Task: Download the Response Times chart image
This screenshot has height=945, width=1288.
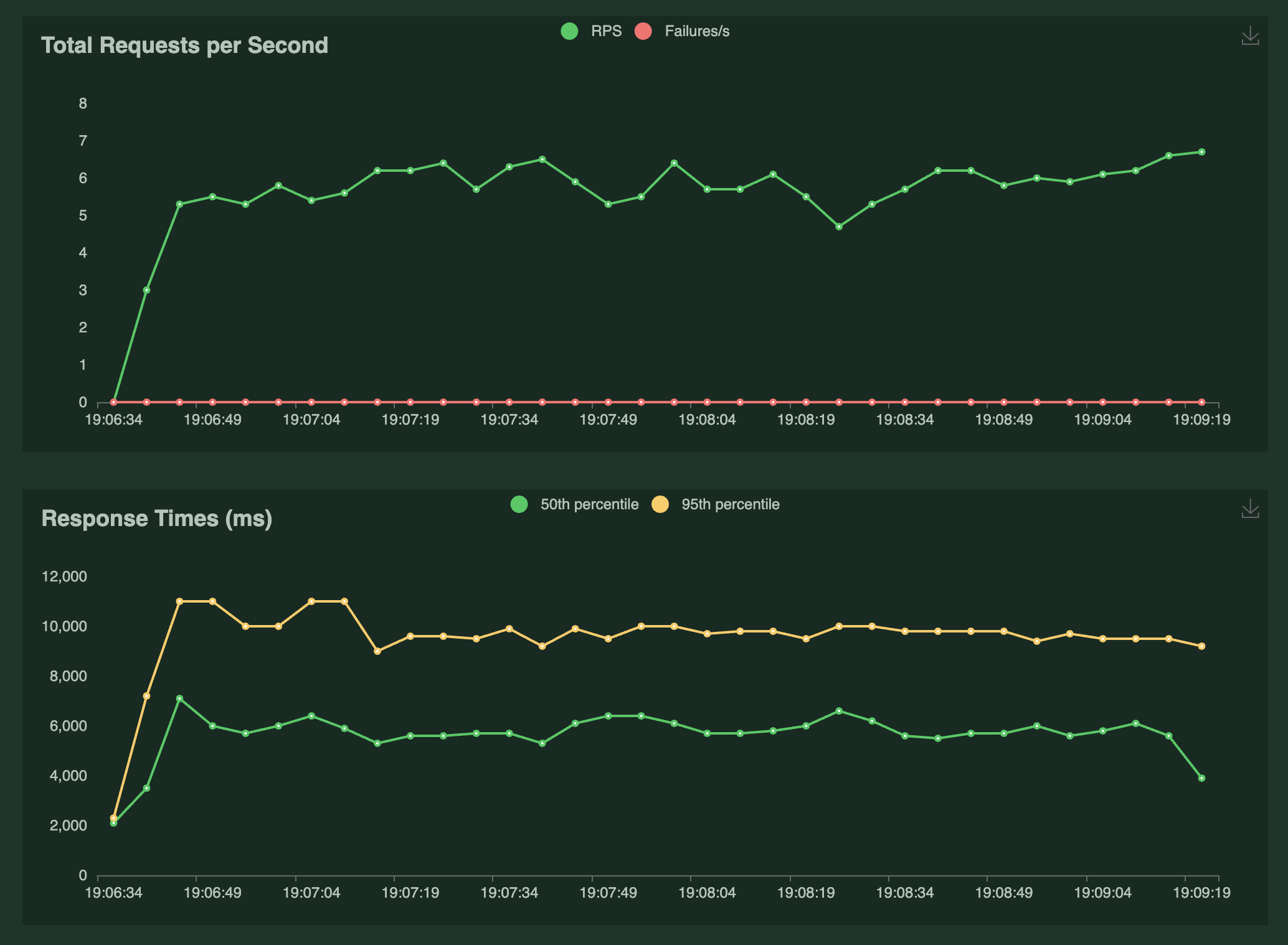Action: (x=1250, y=509)
